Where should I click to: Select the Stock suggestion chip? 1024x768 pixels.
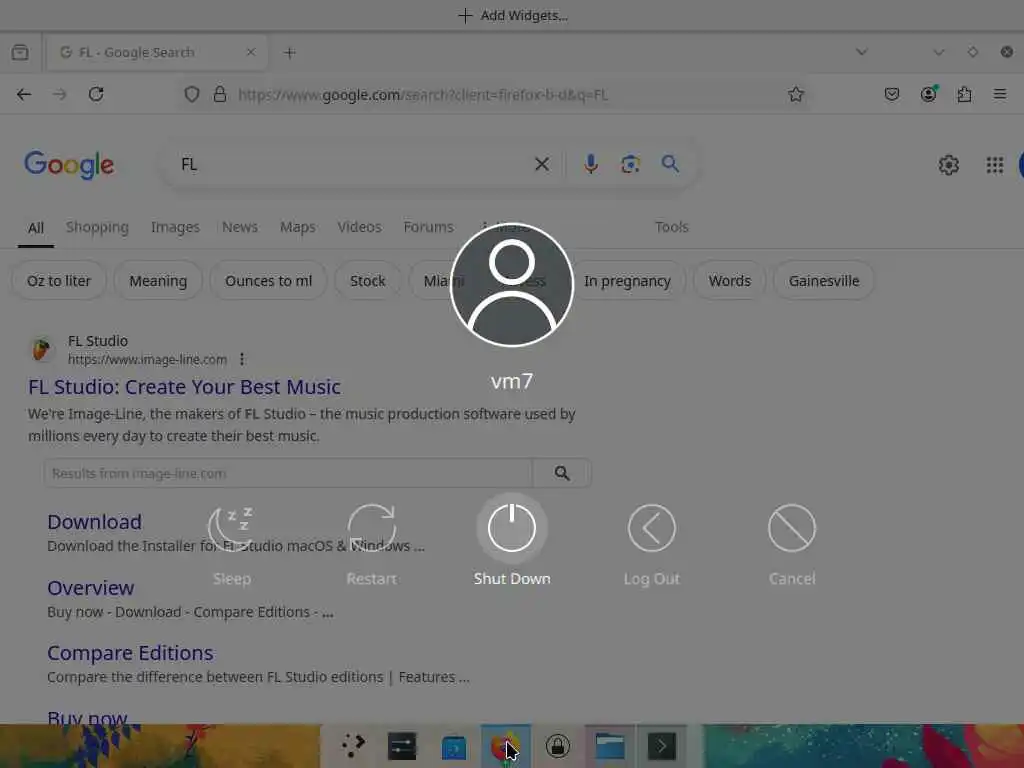point(368,281)
